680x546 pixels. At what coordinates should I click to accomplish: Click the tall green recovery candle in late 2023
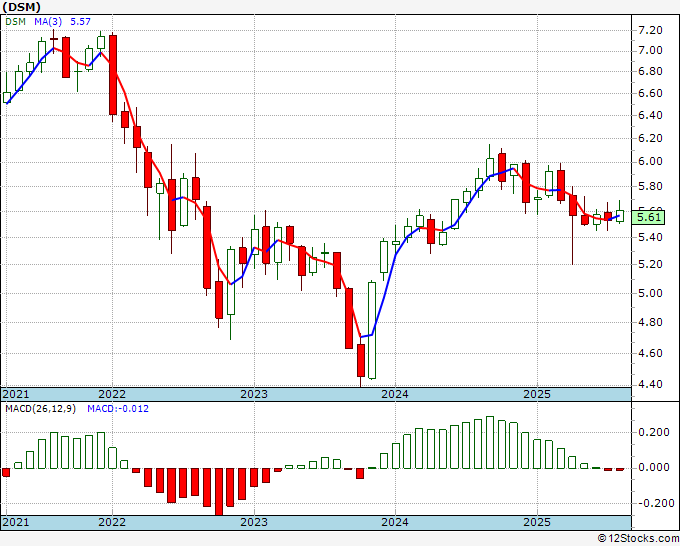pyautogui.click(x=372, y=330)
